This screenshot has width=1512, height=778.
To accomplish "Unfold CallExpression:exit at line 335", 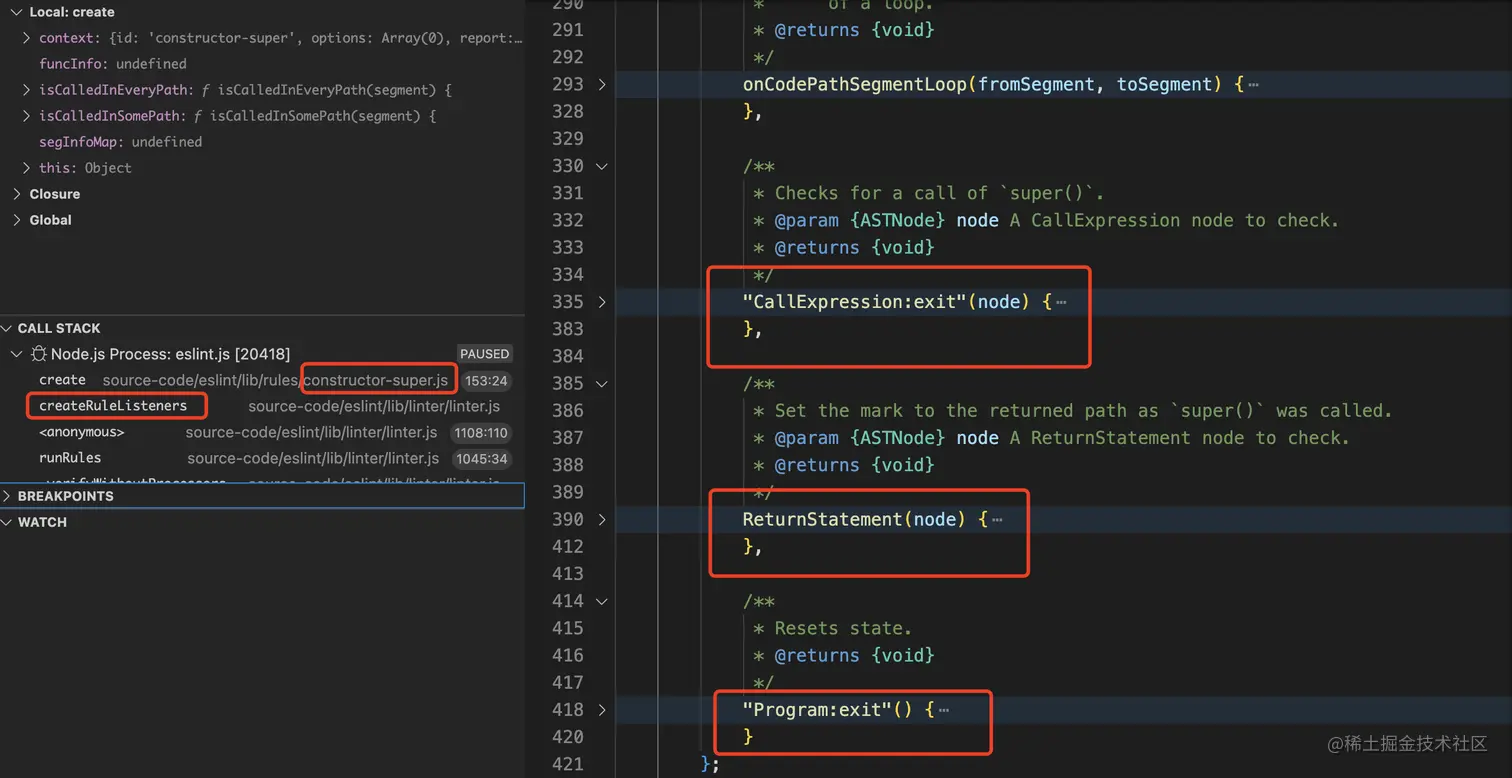I will [x=602, y=302].
